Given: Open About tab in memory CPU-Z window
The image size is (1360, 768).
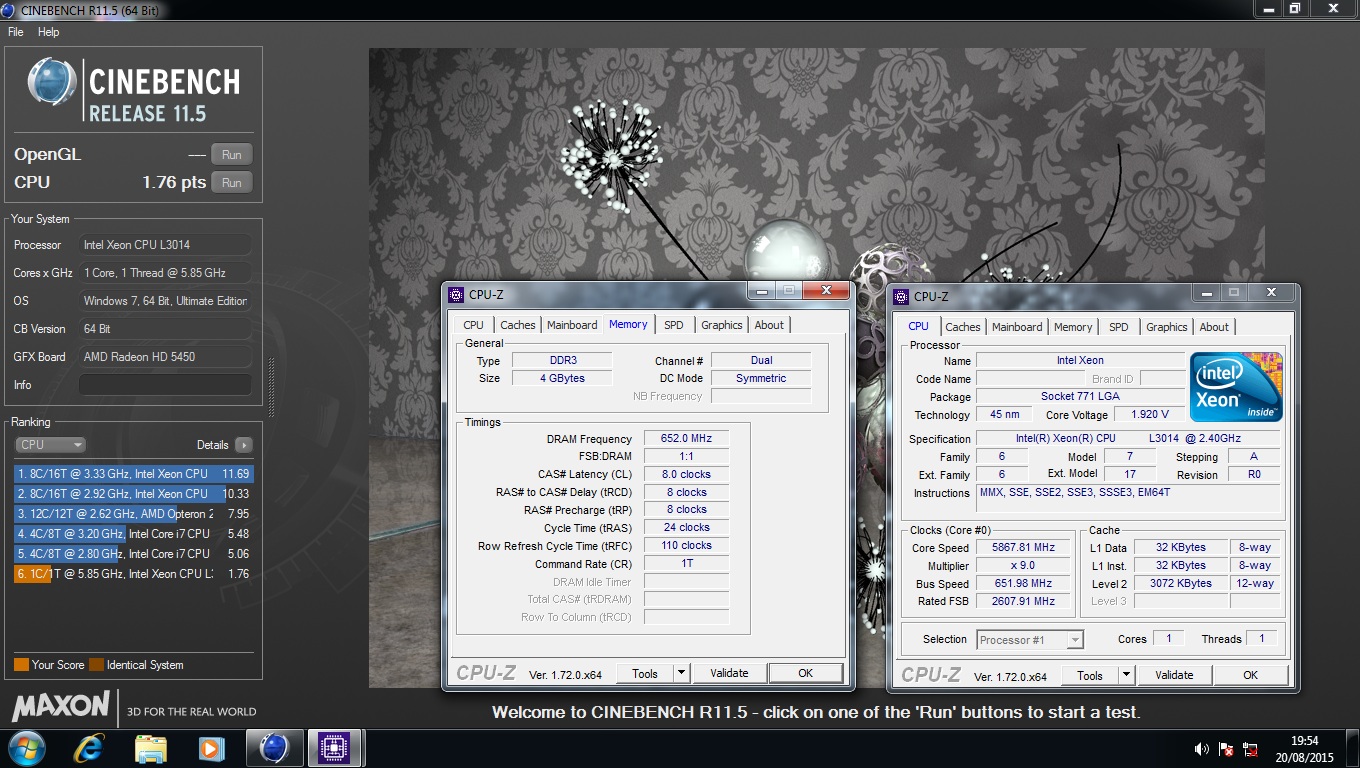Looking at the screenshot, I should click(x=769, y=325).
